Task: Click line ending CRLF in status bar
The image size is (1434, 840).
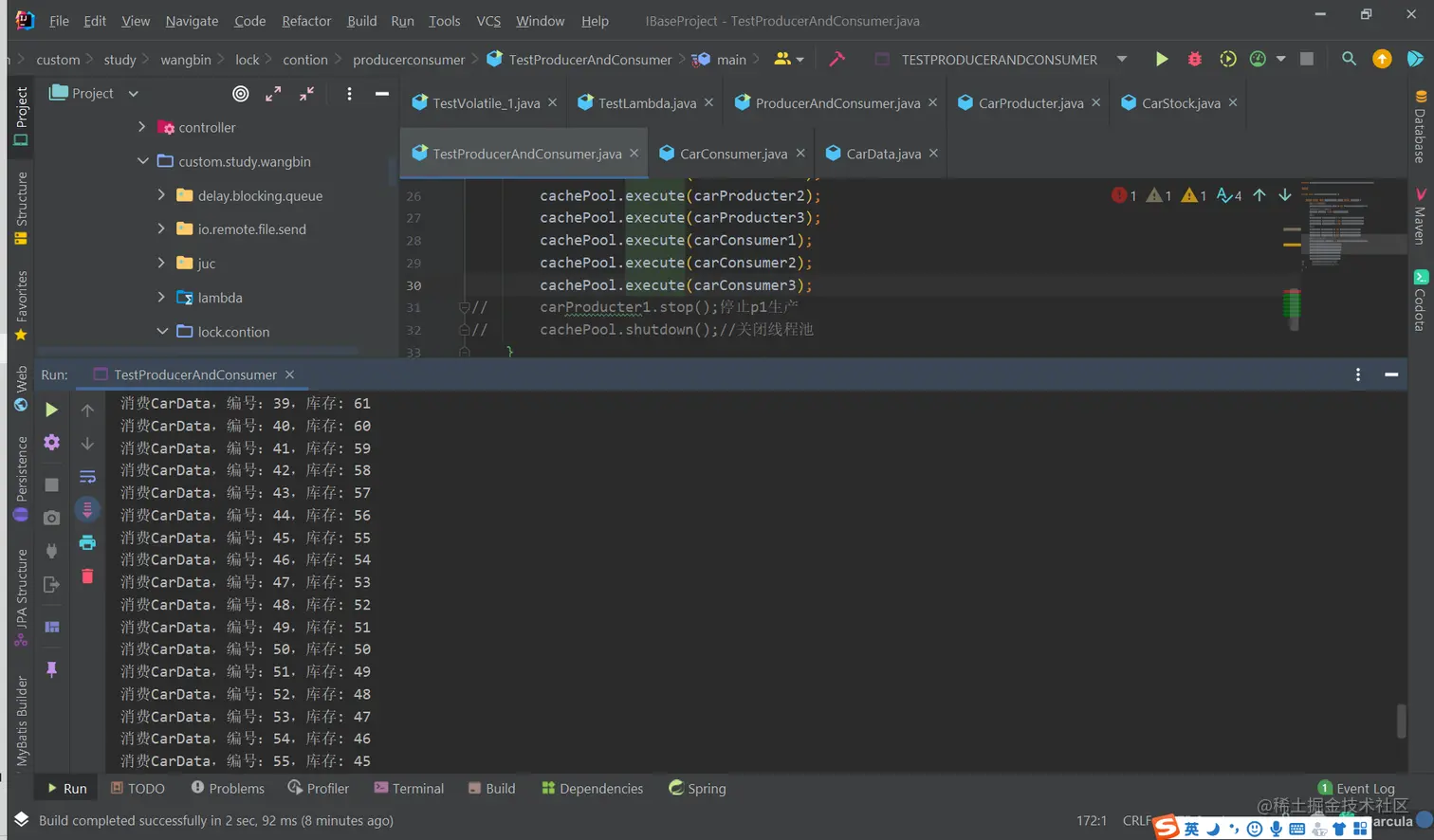Action: [1136, 820]
